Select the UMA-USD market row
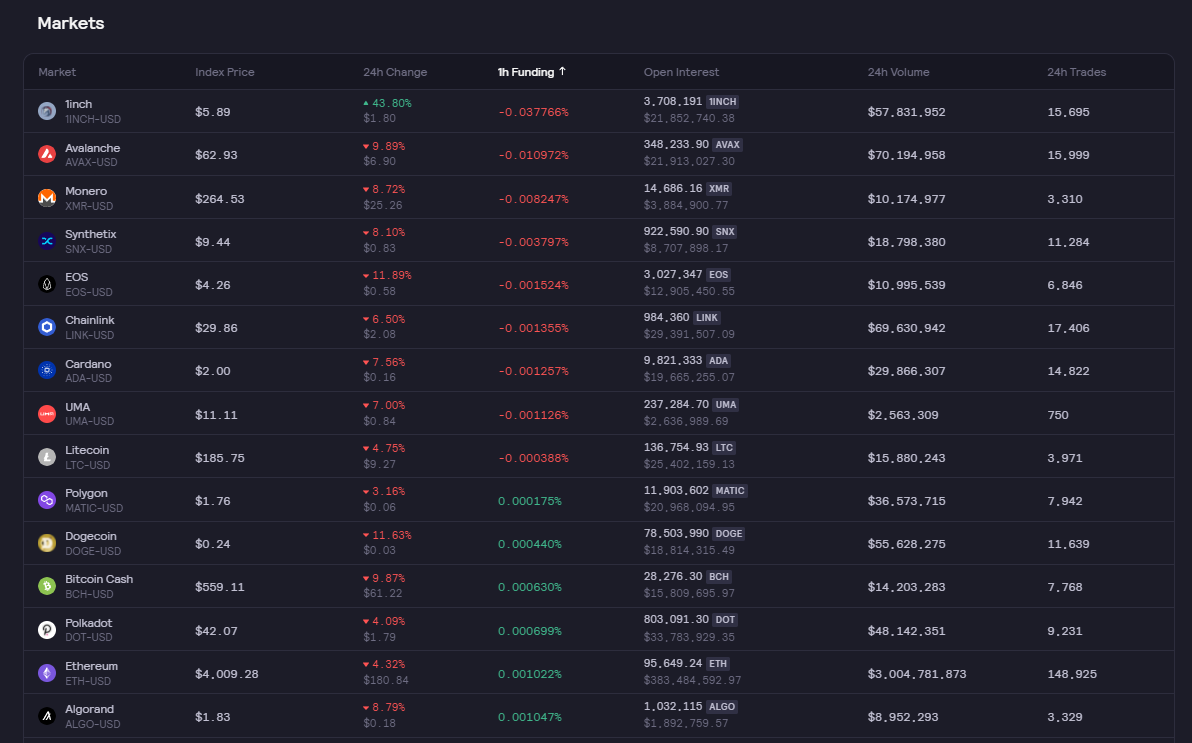 (599, 414)
